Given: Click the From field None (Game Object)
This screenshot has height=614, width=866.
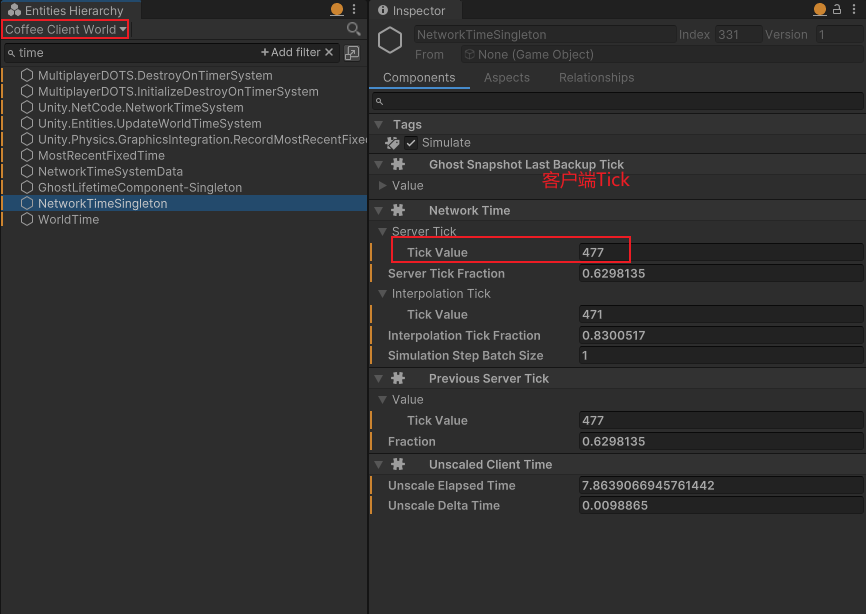Looking at the screenshot, I should (662, 55).
